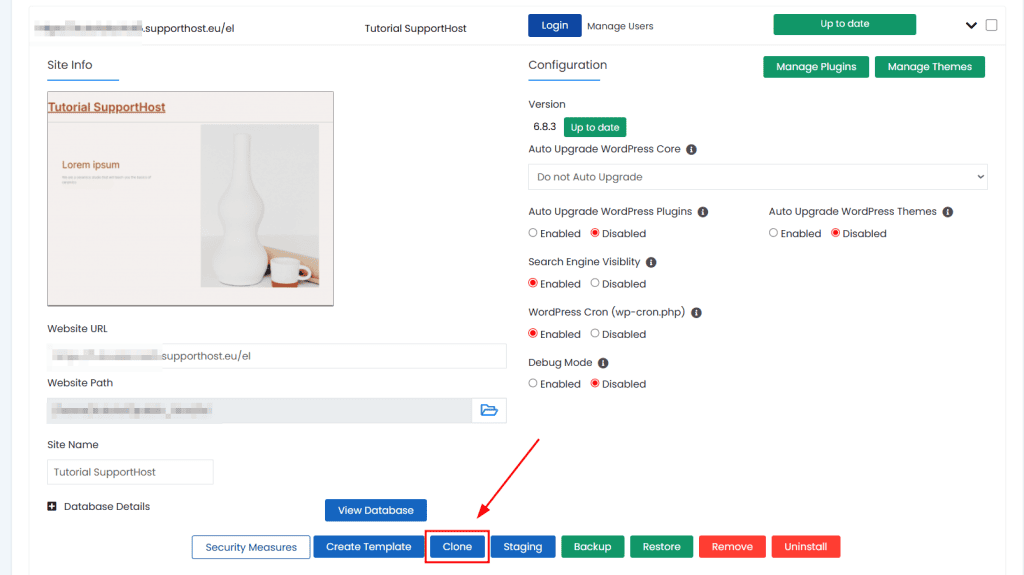Tick the installation select checkbox

pyautogui.click(x=991, y=26)
